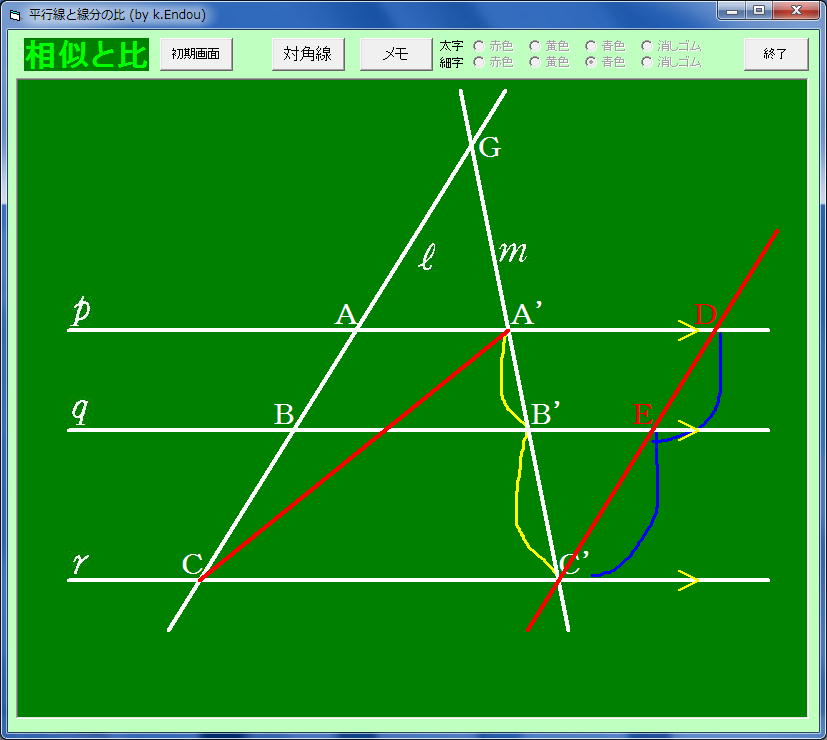Click point label B on line q
Image resolution: width=827 pixels, height=740 pixels.
(284, 415)
